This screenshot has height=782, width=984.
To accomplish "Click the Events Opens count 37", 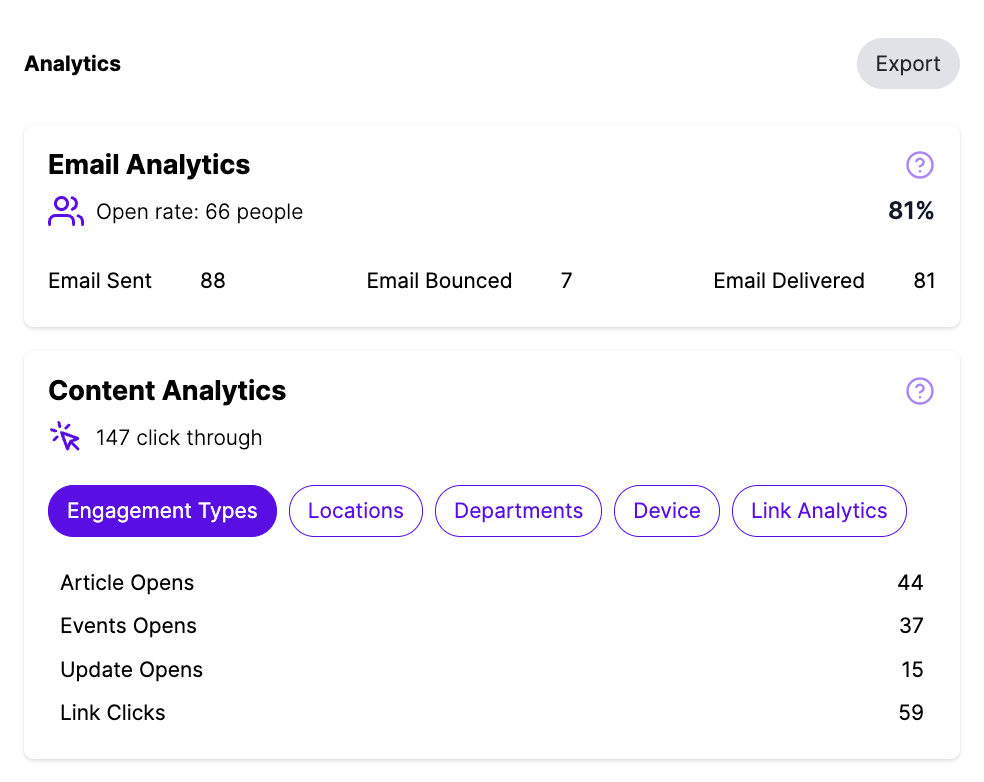I will tap(911, 626).
